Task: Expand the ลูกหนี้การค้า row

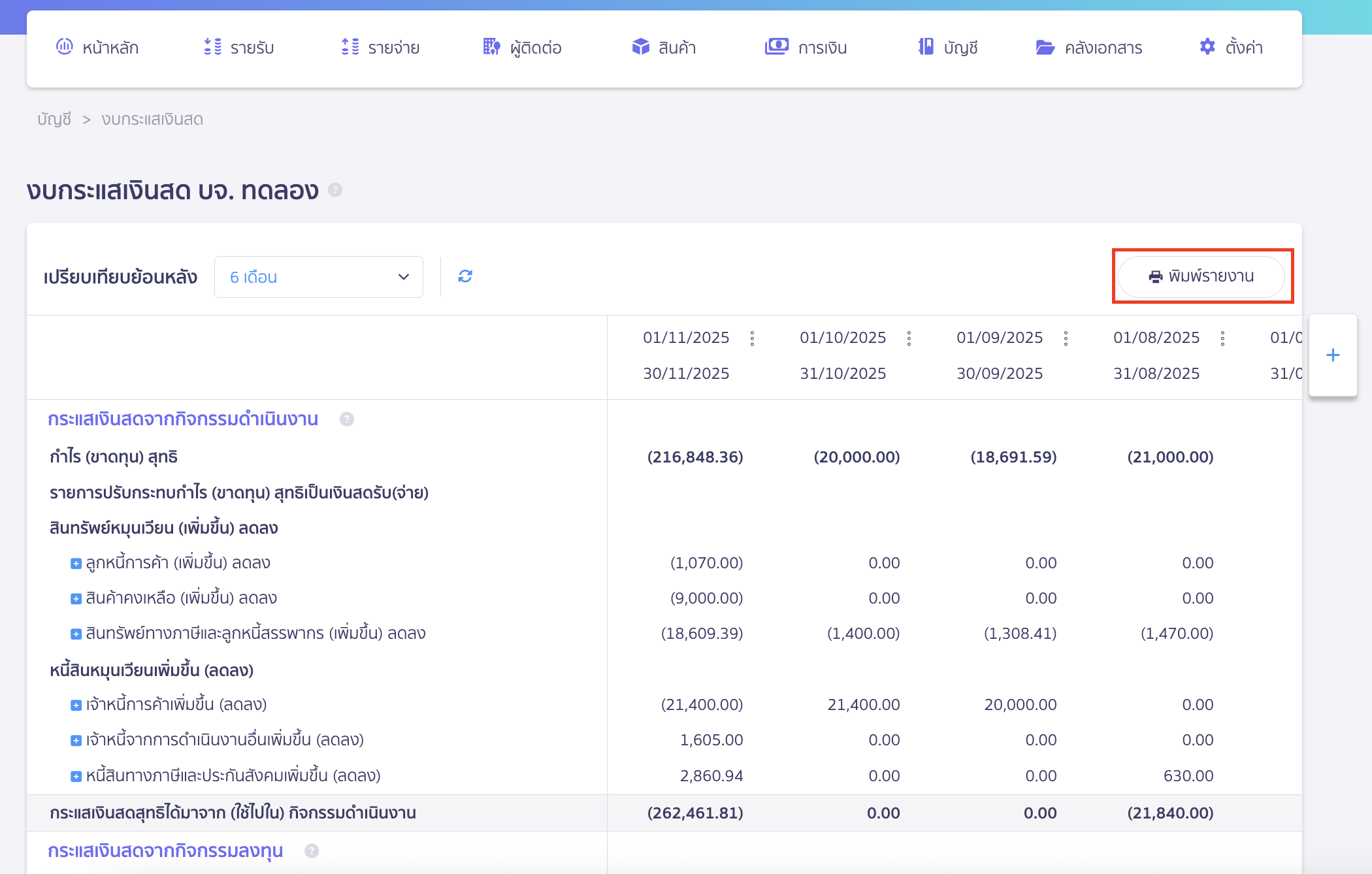Action: [76, 563]
